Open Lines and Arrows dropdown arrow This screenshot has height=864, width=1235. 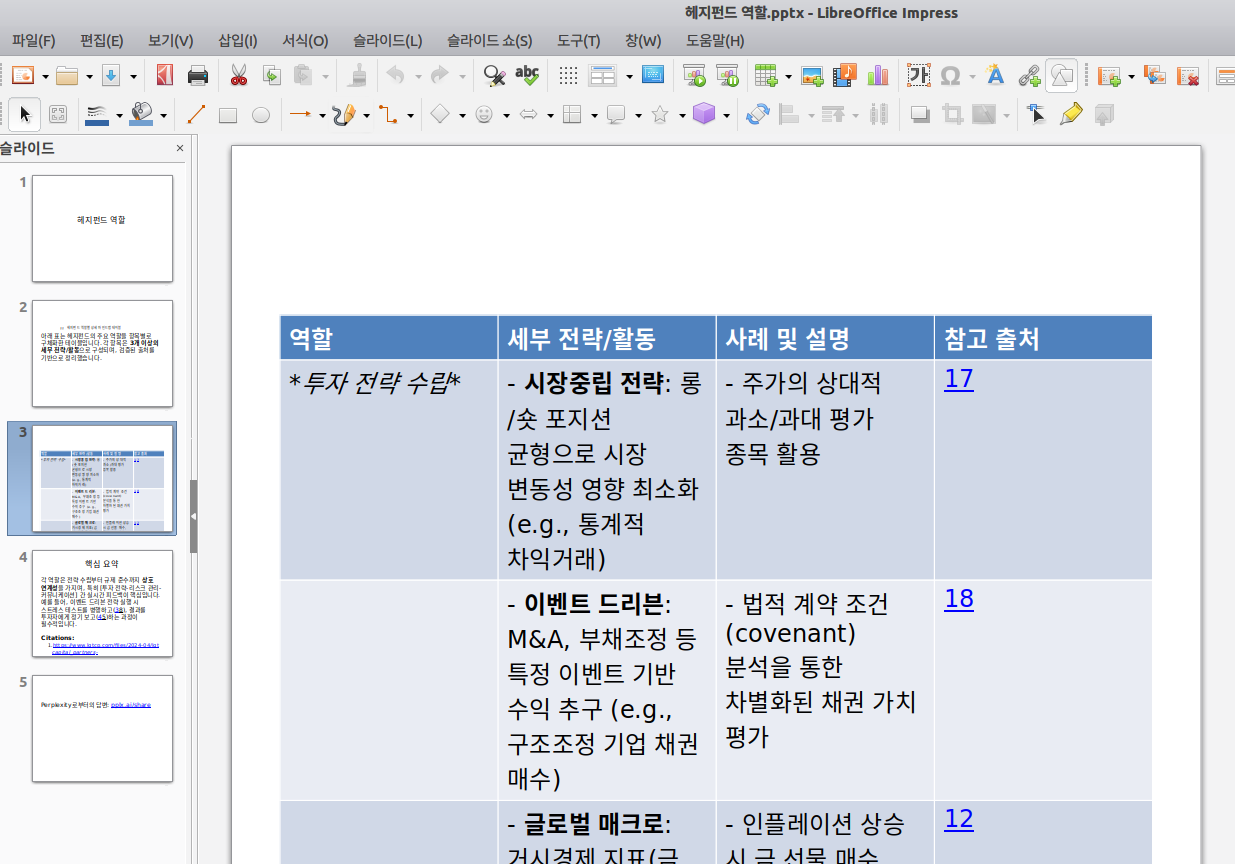tap(322, 116)
